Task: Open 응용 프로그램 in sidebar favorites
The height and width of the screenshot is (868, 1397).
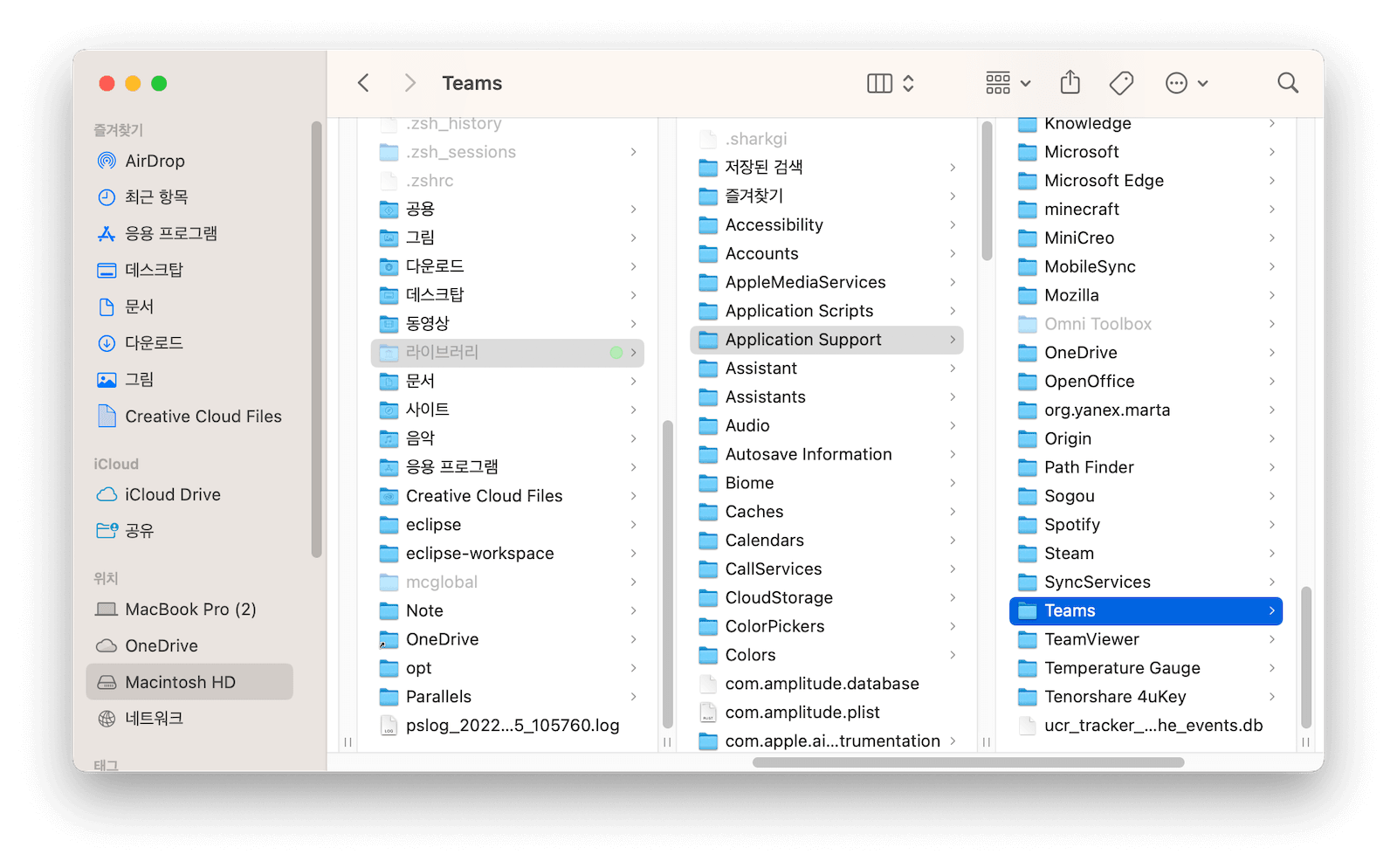Action: click(x=190, y=234)
